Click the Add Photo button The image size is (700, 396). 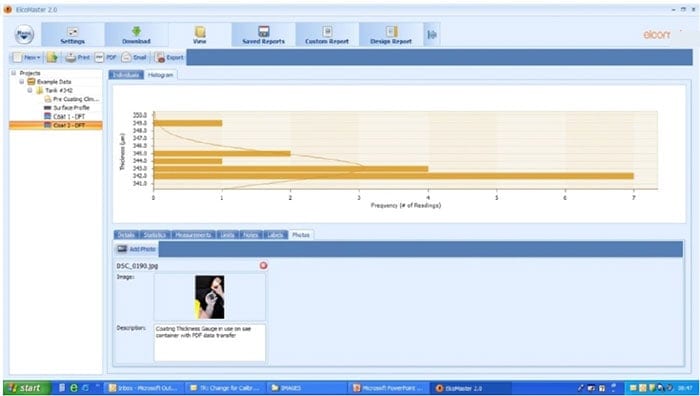[x=137, y=249]
